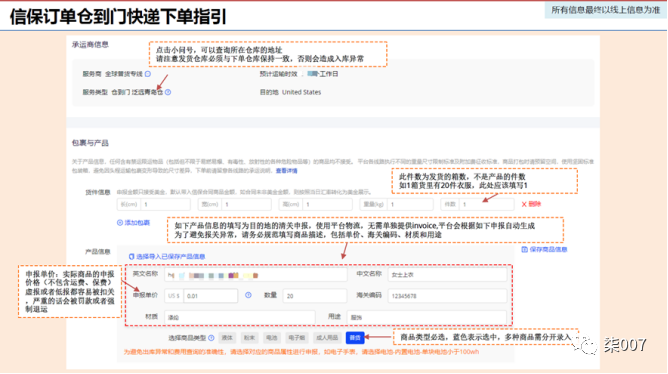Viewport: 668px width, 374px height.
Task: Click the 英文名称 English name field
Action: 256,275
